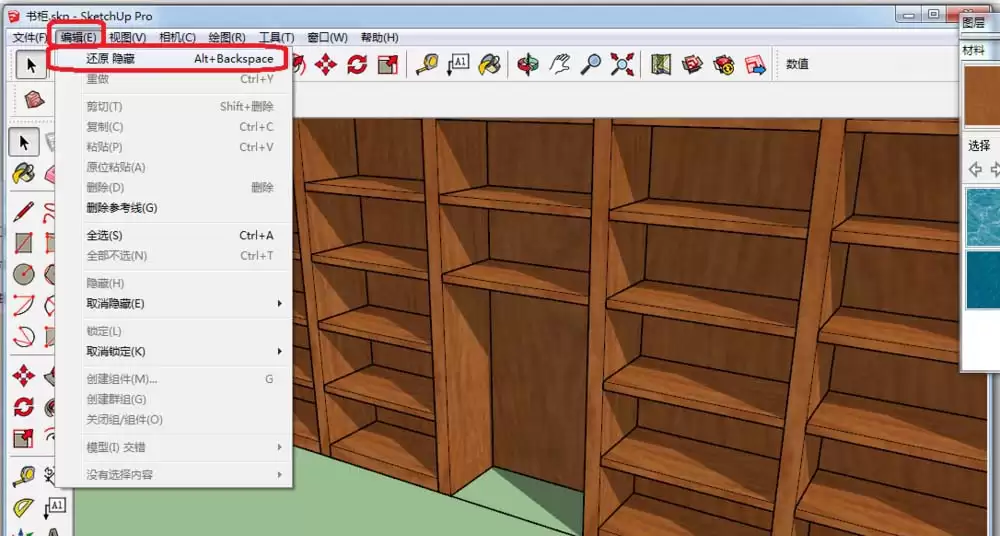The image size is (1000, 536).
Task: Select the 2-point Arc tool
Action: (24, 305)
